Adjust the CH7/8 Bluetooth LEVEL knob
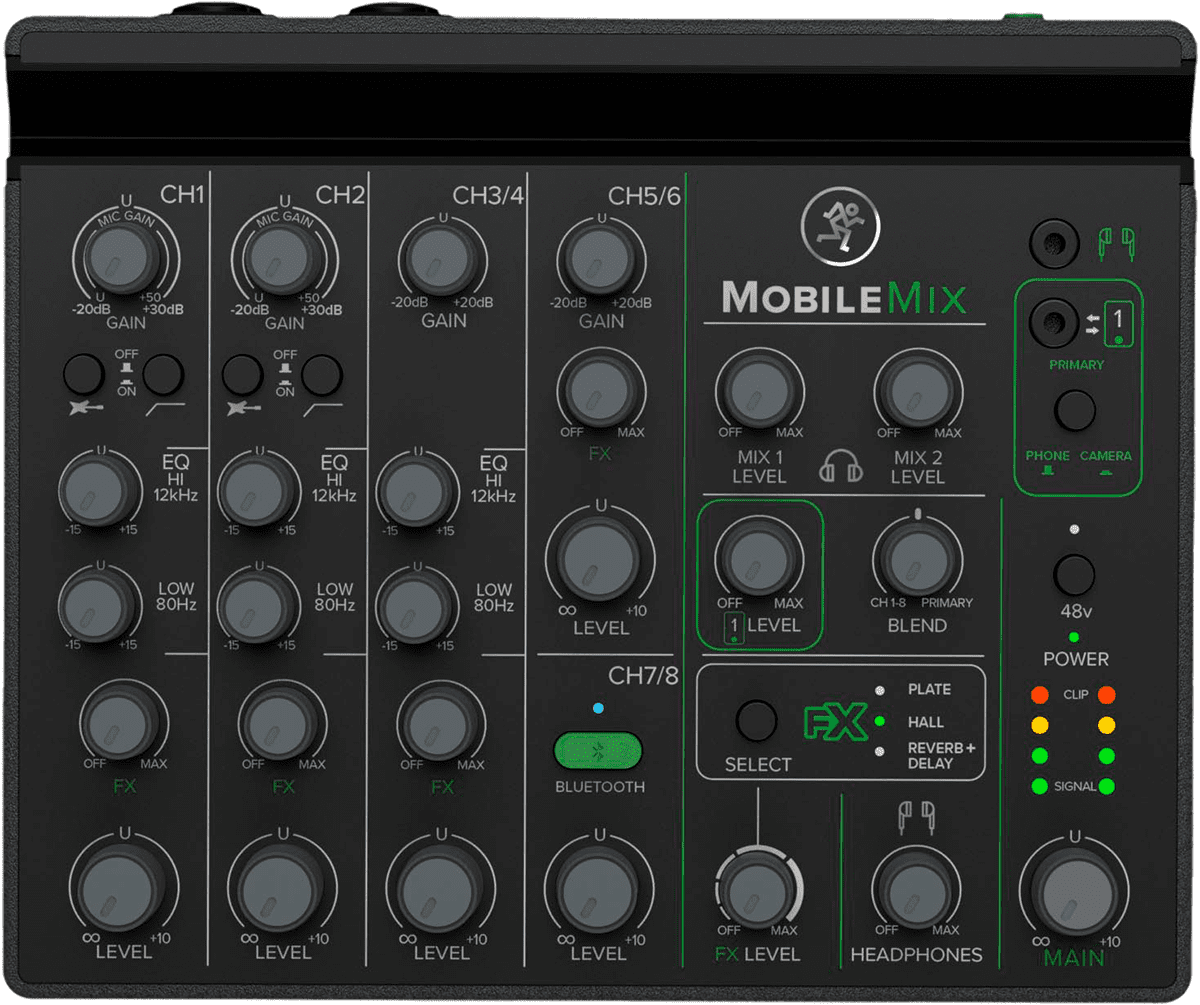This screenshot has height=1005, width=1200. coord(600,888)
